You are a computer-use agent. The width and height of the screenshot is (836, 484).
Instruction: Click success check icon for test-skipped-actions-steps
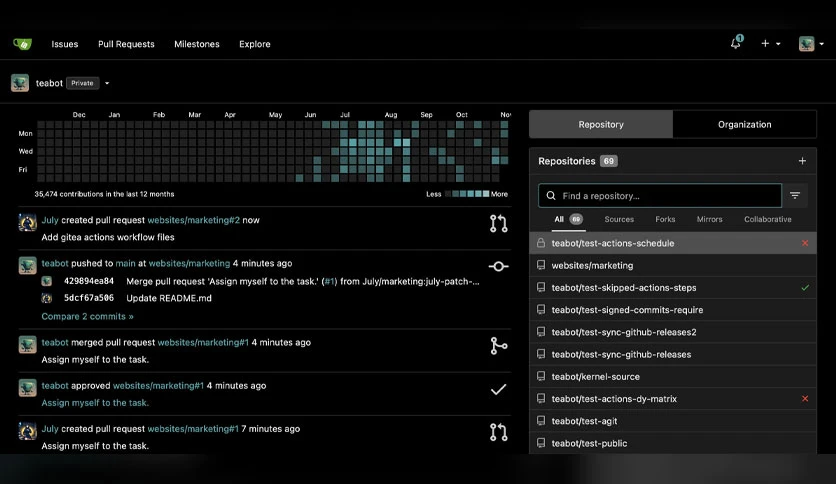point(805,288)
